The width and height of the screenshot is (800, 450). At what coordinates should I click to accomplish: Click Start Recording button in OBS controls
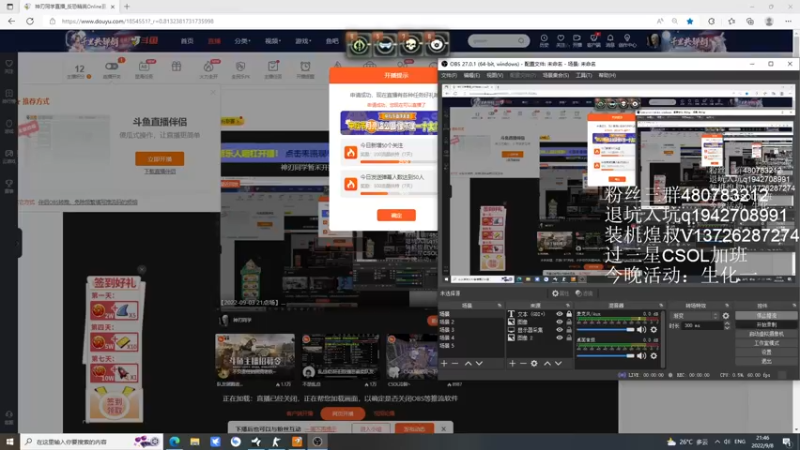(x=766, y=324)
